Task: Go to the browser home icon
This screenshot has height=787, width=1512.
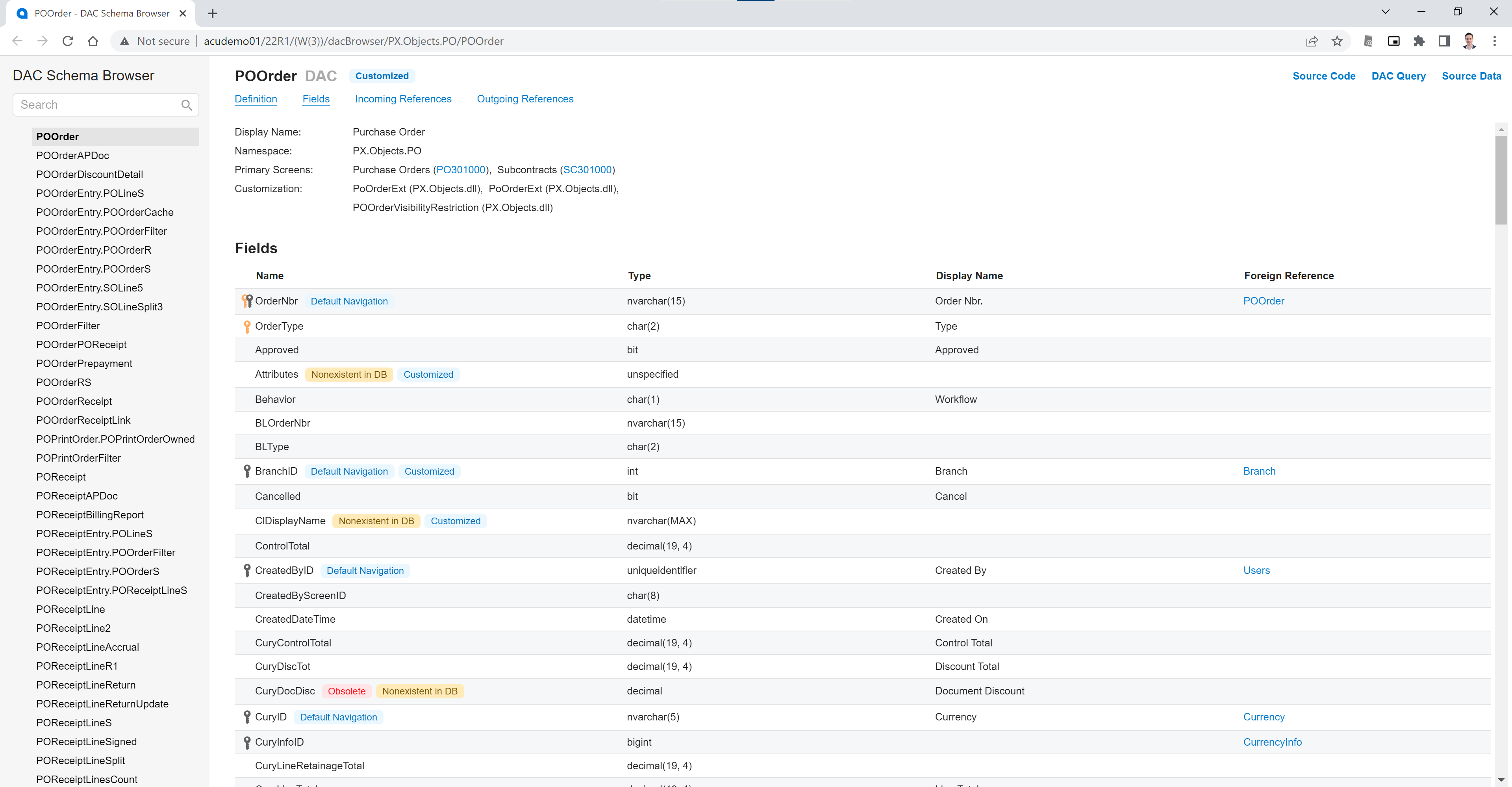Action: coord(93,41)
